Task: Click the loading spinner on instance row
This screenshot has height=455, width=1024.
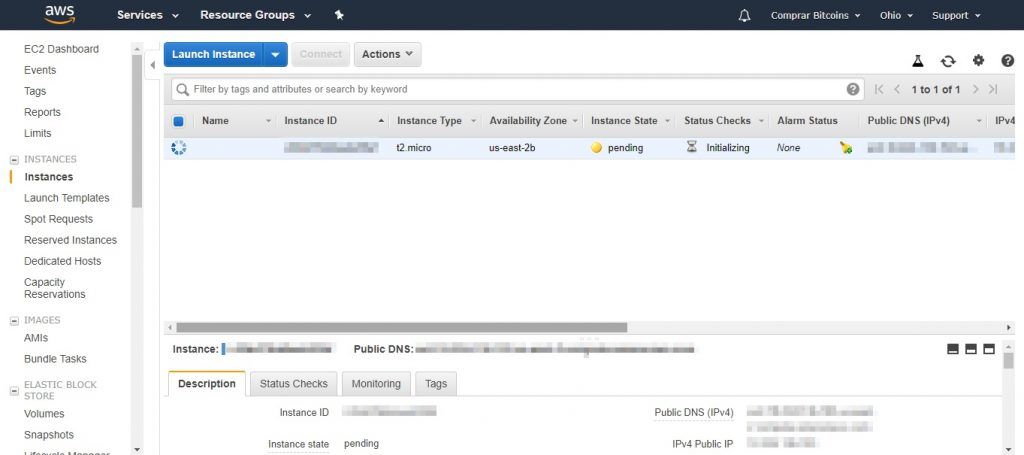Action: coord(178,148)
